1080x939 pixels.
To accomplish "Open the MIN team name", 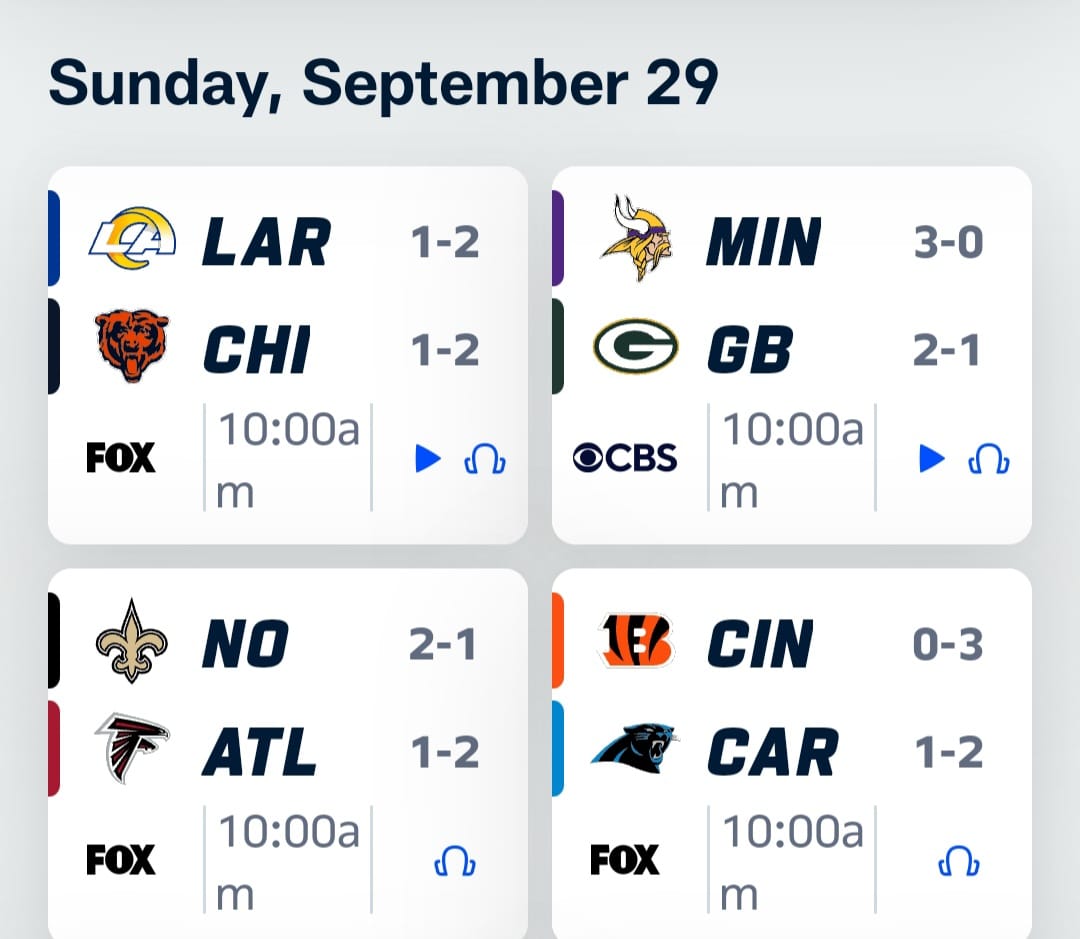I will pos(763,241).
